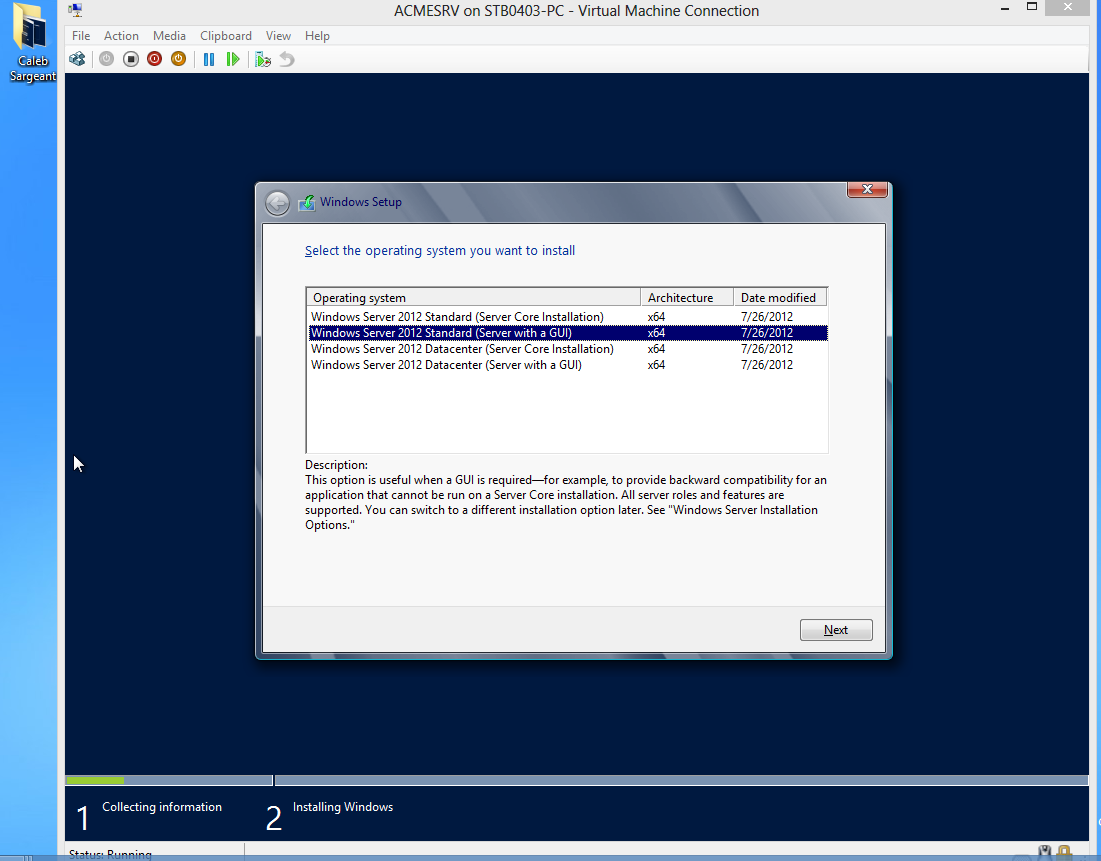Click the Date modified column header
1101x861 pixels.
tap(780, 298)
